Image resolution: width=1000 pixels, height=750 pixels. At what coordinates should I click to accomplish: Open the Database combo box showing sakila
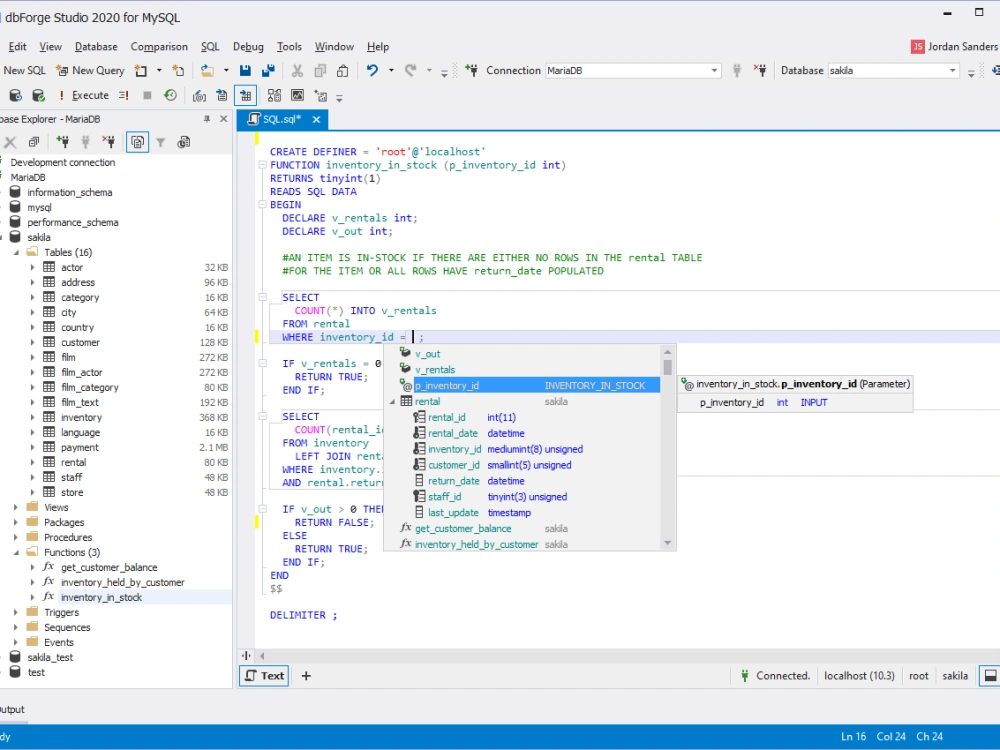pos(893,71)
